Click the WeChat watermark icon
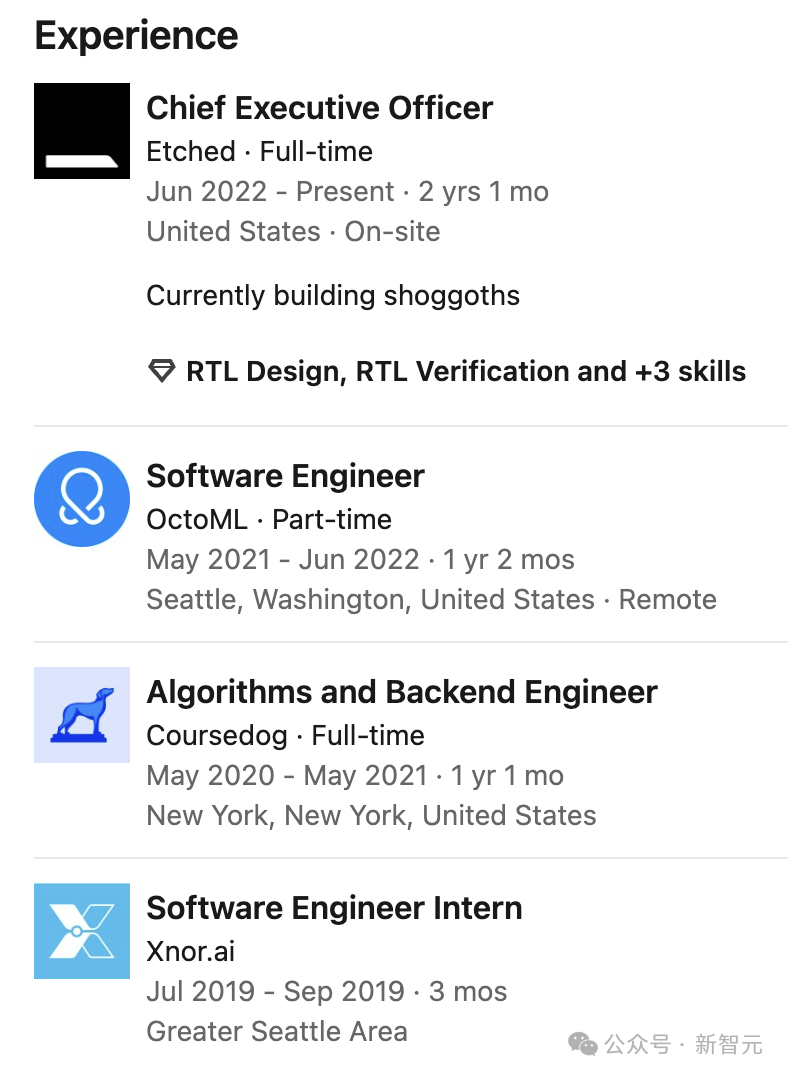Screen dimensions: 788x1076 click(x=583, y=1044)
